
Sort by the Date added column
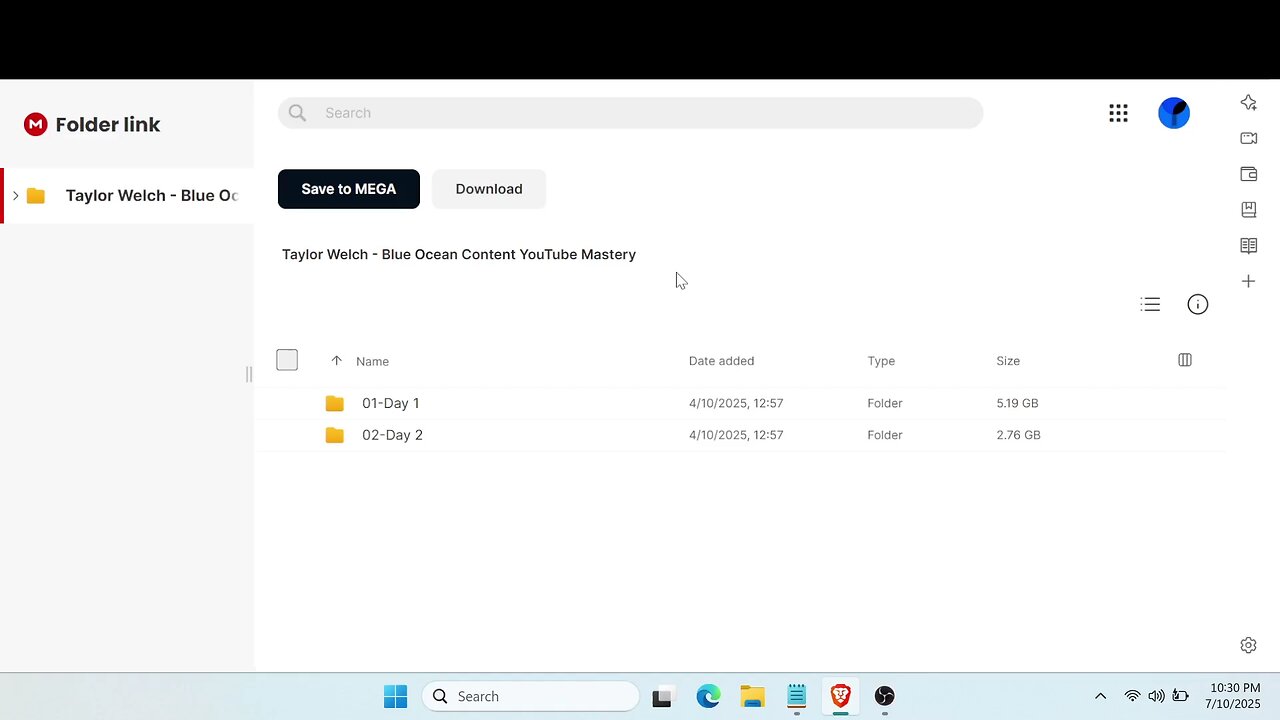tap(721, 361)
